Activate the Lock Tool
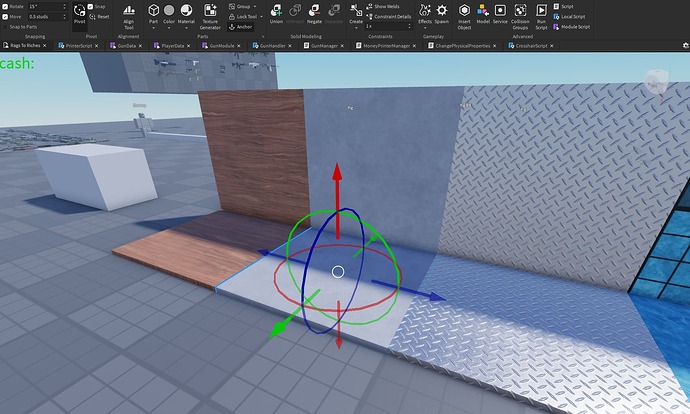The image size is (690, 414). tap(243, 17)
